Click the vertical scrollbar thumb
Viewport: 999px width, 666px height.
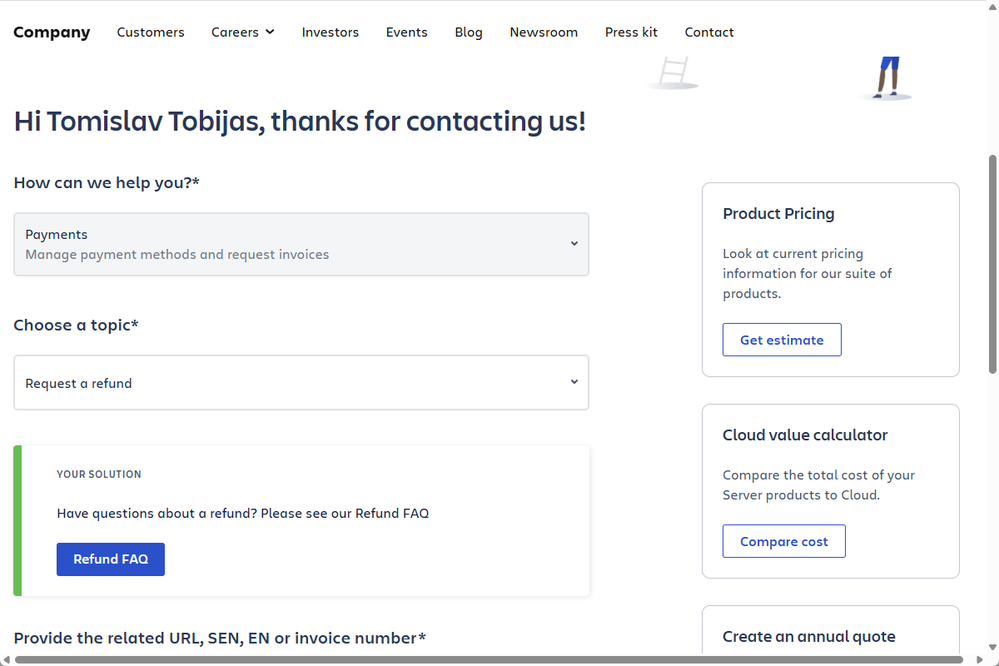point(993,264)
